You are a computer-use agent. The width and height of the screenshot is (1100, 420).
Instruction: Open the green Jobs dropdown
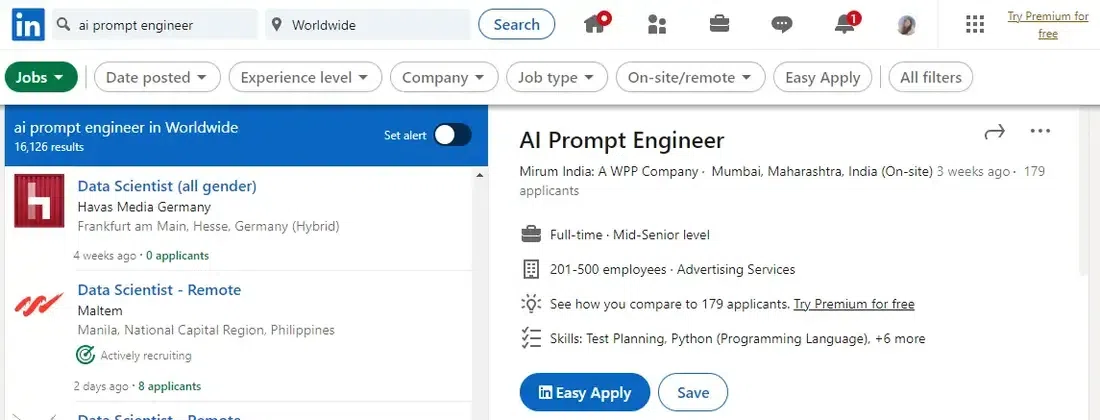pos(41,77)
